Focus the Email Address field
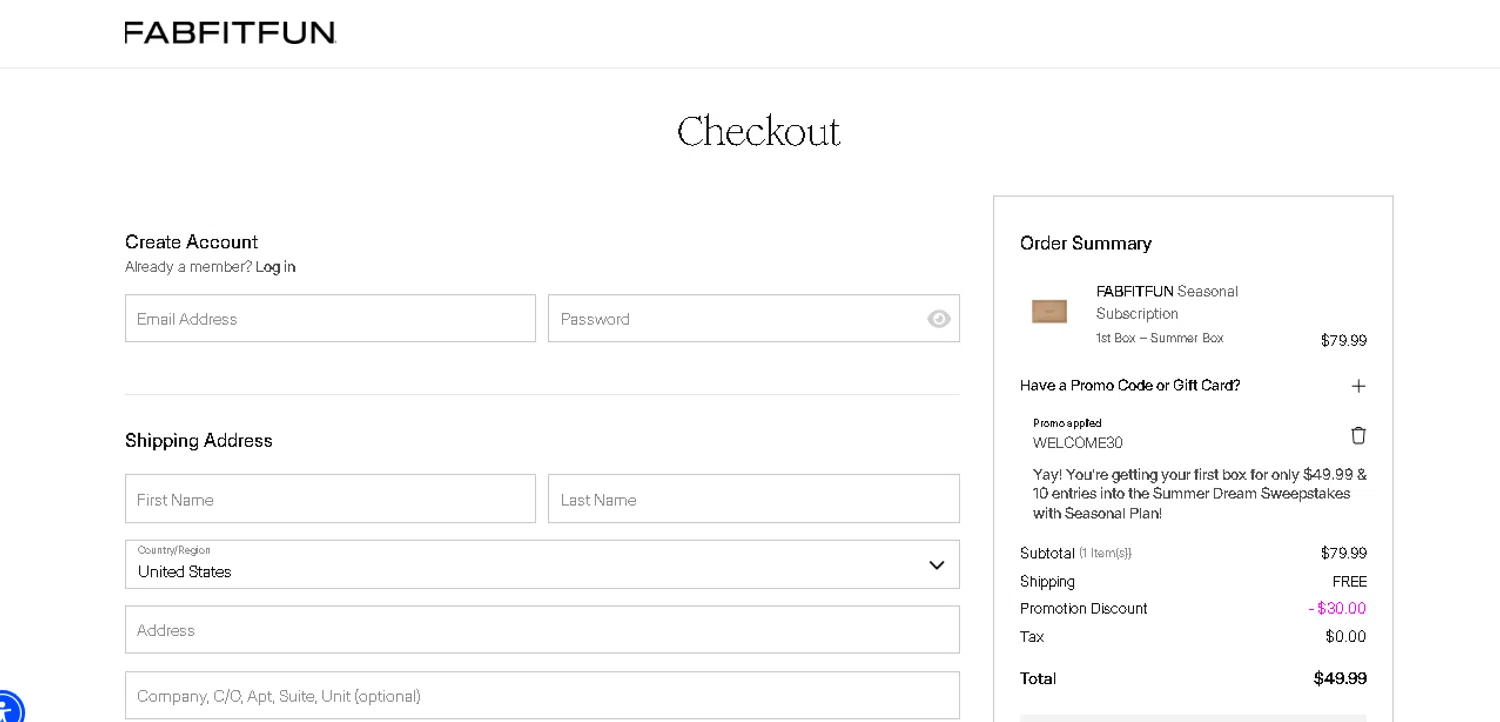The width and height of the screenshot is (1500, 722). click(330, 318)
